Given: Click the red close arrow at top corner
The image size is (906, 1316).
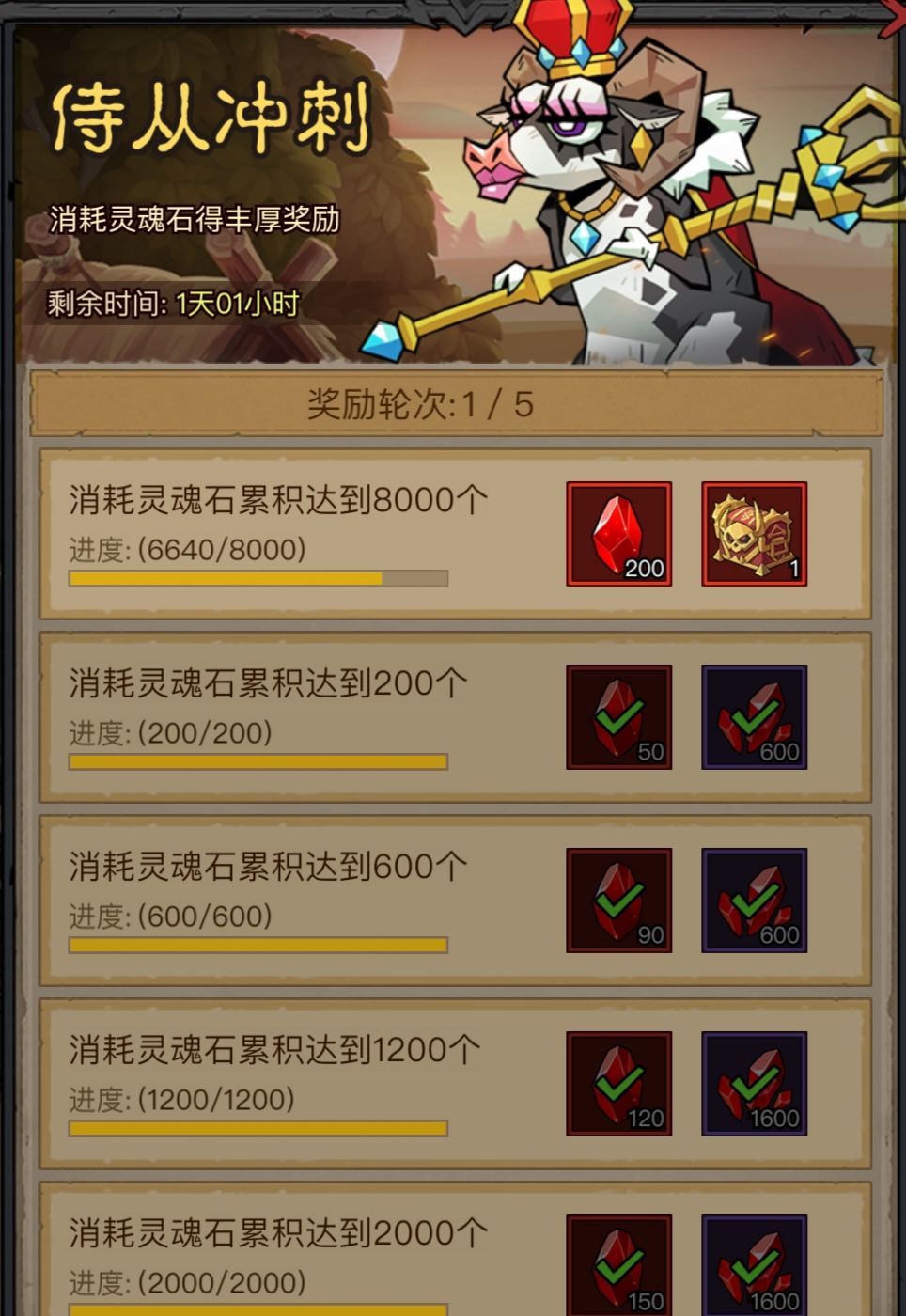Looking at the screenshot, I should coord(893,17).
